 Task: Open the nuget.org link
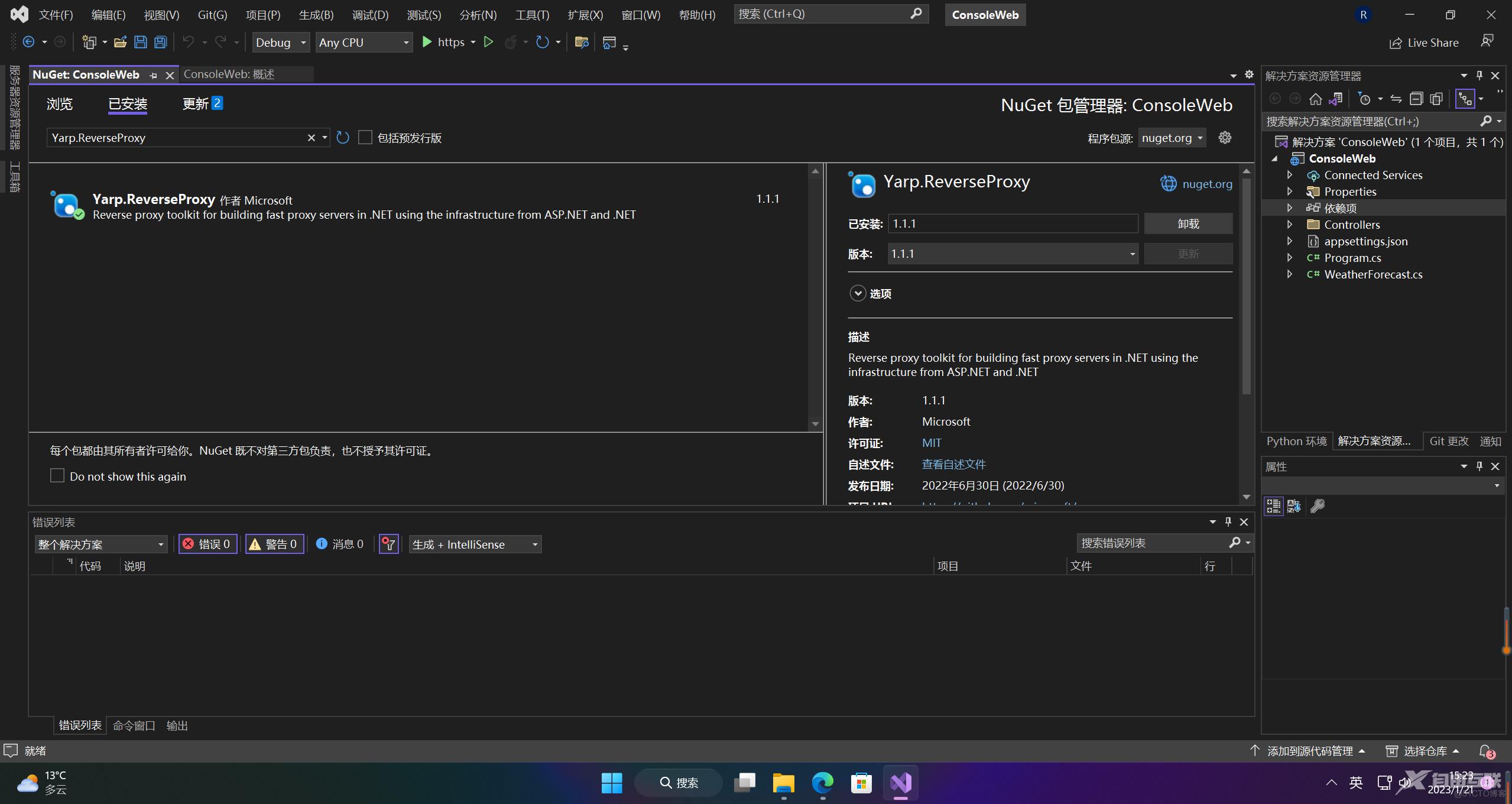click(1207, 184)
